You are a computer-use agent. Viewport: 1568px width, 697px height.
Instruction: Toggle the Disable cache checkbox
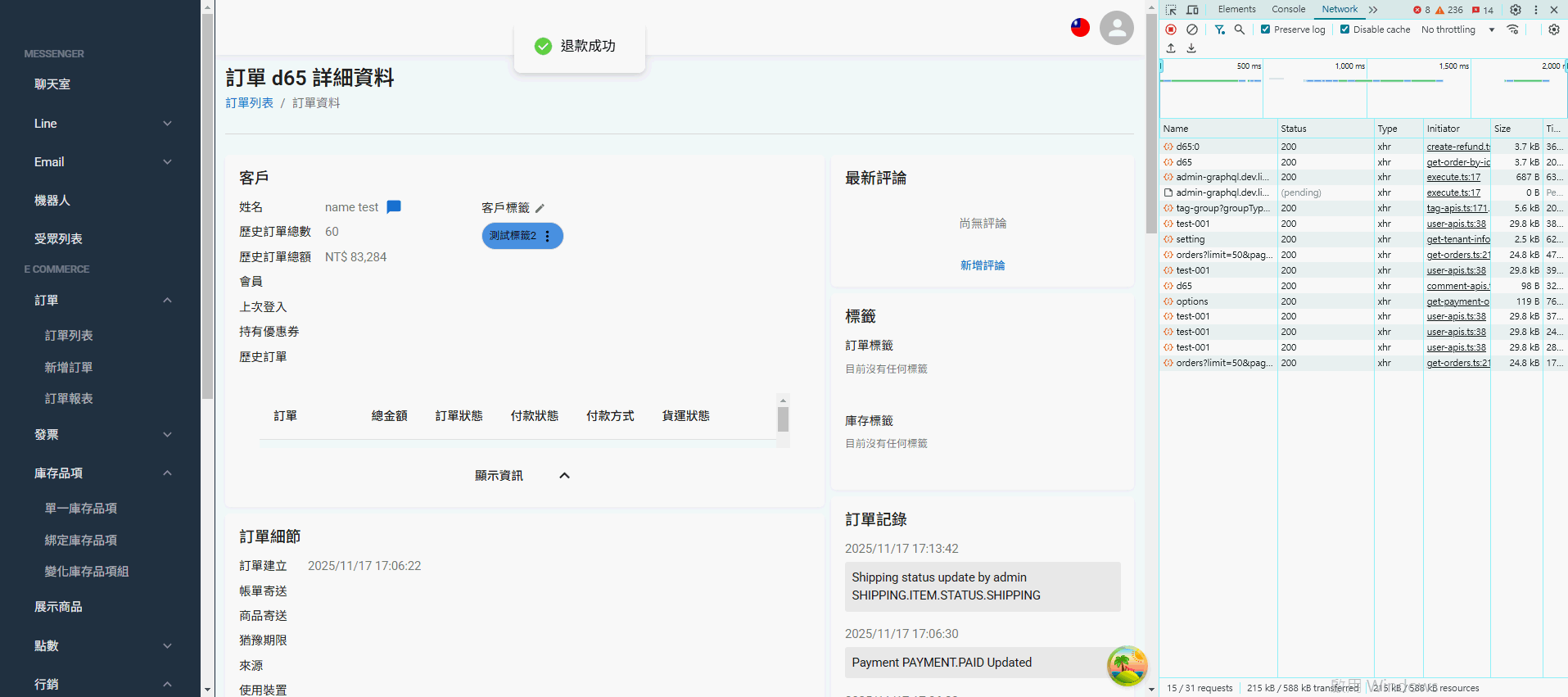pyautogui.click(x=1344, y=29)
